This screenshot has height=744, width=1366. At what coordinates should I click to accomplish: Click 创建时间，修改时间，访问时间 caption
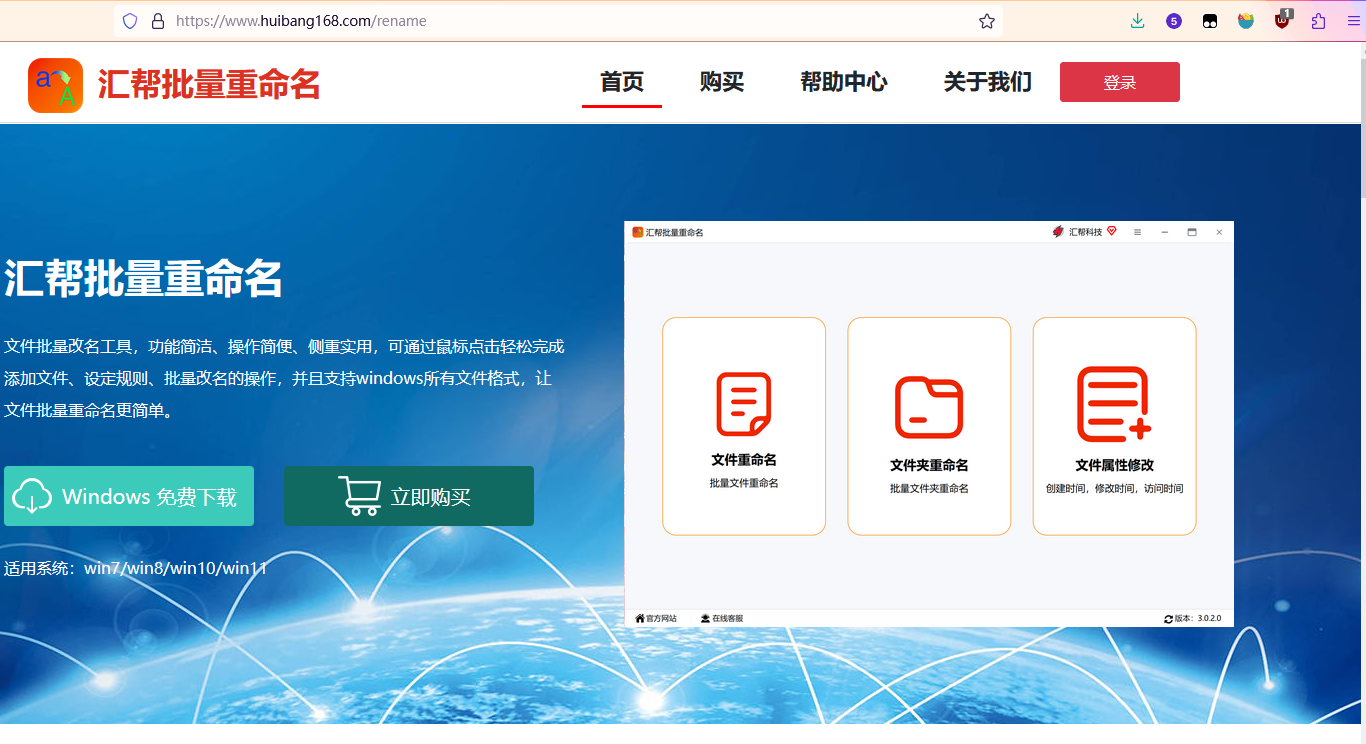pos(1114,489)
